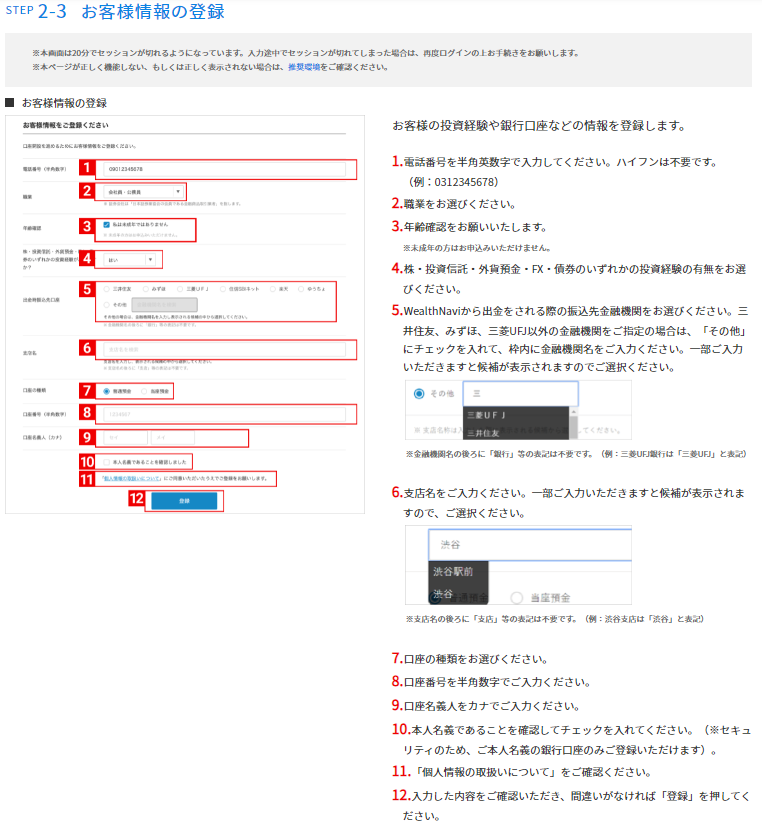This screenshot has width=762, height=832.
Task: Choose the 三井住友 suggestion in the example dropdown
Action: (x=516, y=433)
